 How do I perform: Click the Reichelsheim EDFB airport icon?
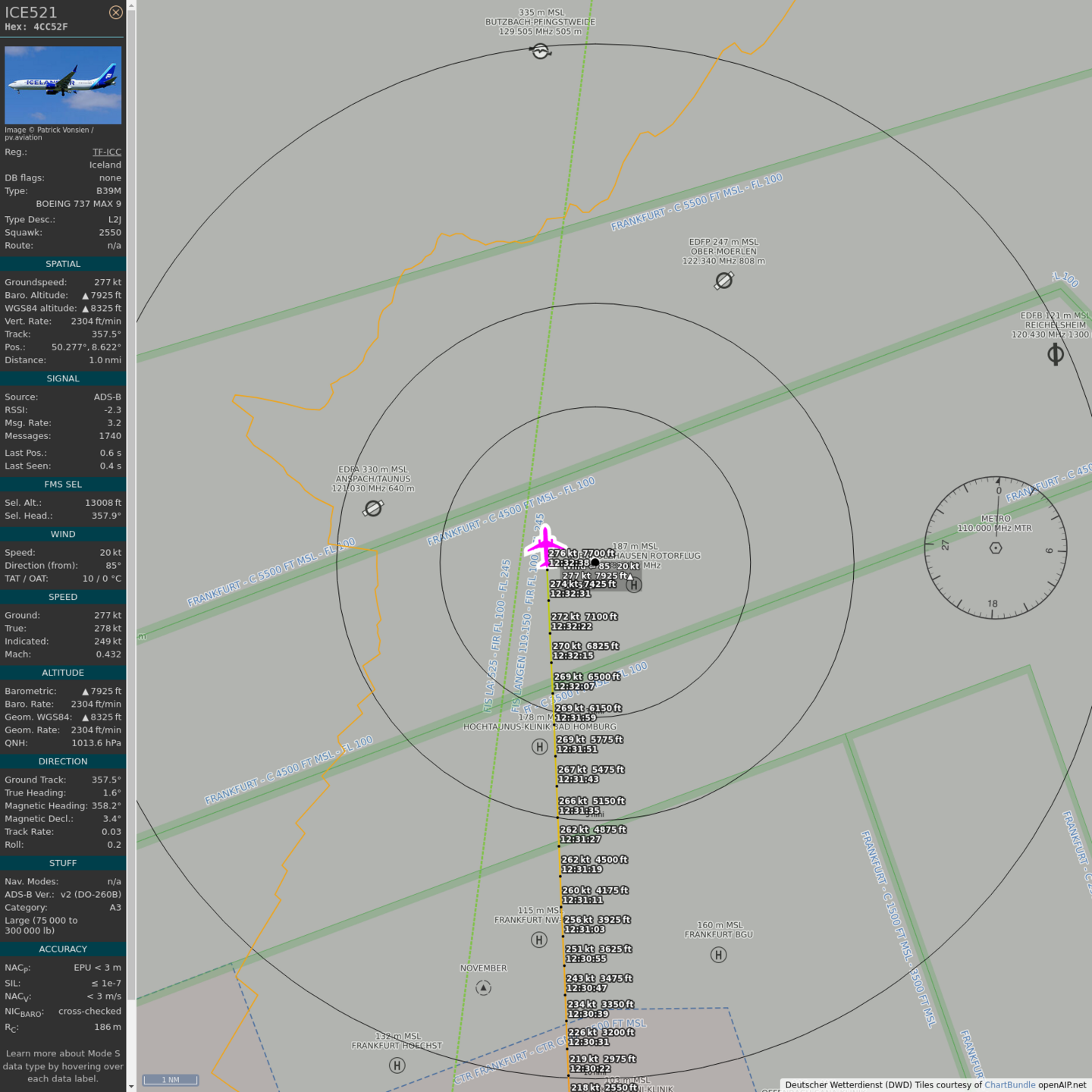click(1055, 354)
